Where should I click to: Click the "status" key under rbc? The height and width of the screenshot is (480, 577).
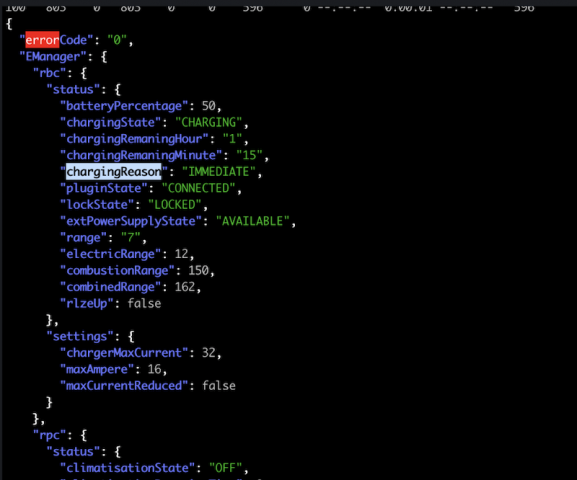coord(73,89)
